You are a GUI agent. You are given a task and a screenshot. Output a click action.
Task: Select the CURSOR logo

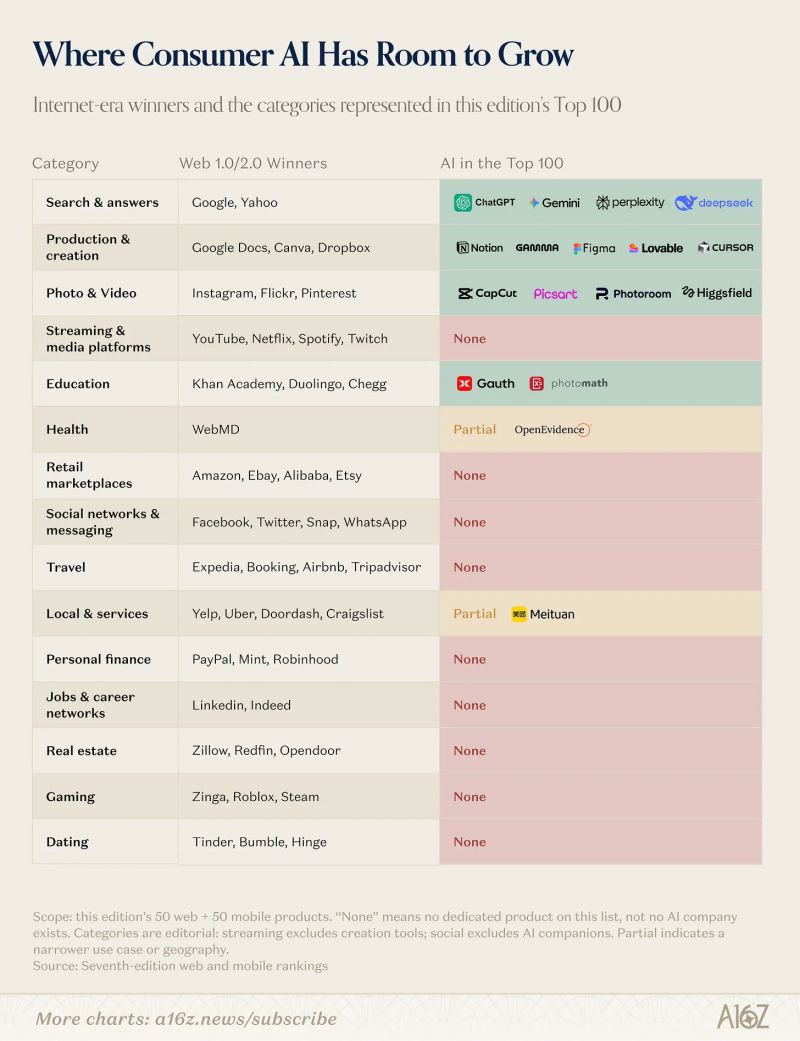(726, 248)
